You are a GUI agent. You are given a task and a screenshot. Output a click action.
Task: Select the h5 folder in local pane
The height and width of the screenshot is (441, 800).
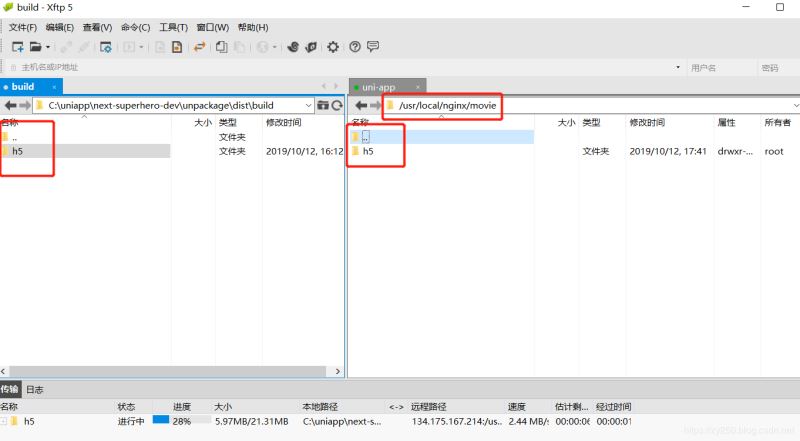[x=18, y=151]
